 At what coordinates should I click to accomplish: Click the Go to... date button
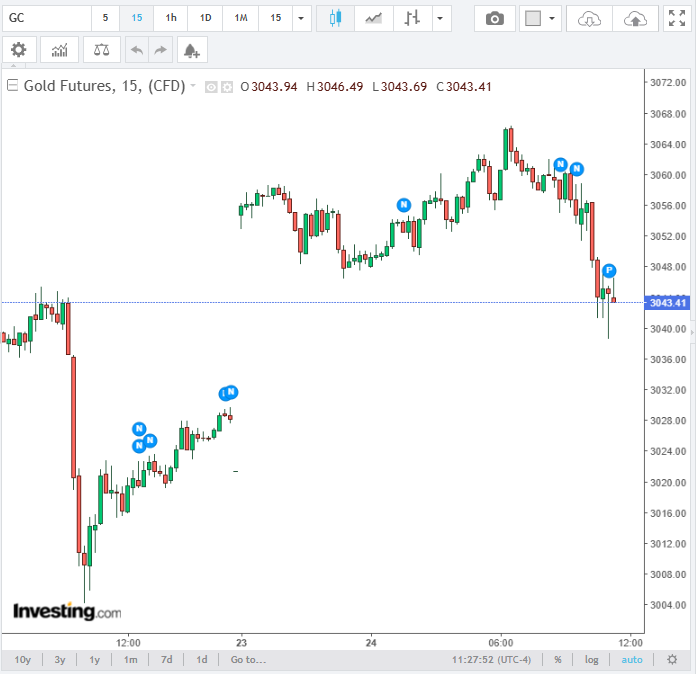pyautogui.click(x=248, y=660)
